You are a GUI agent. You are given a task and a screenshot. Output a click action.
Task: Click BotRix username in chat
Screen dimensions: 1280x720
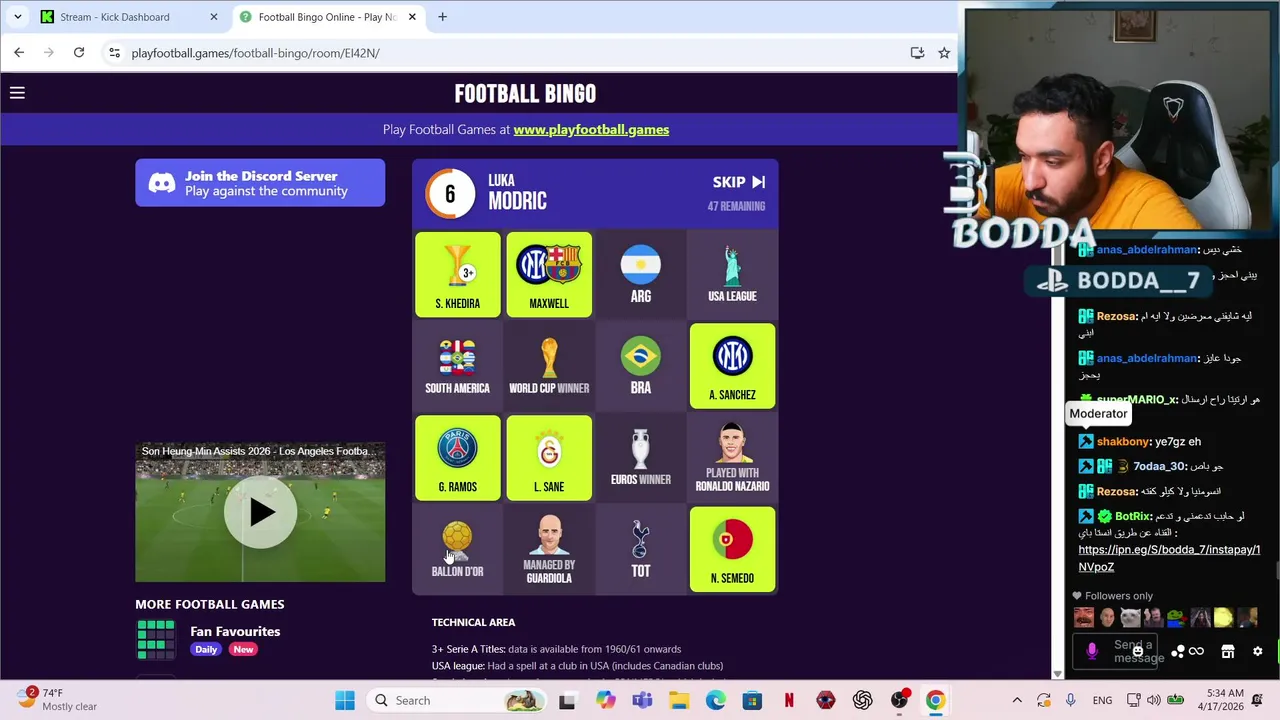[x=1133, y=516]
